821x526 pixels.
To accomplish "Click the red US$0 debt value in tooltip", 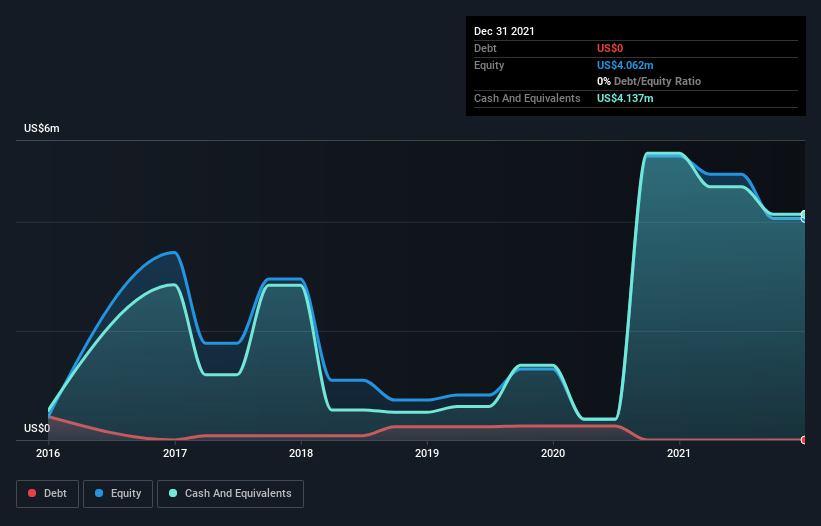I will (610, 48).
